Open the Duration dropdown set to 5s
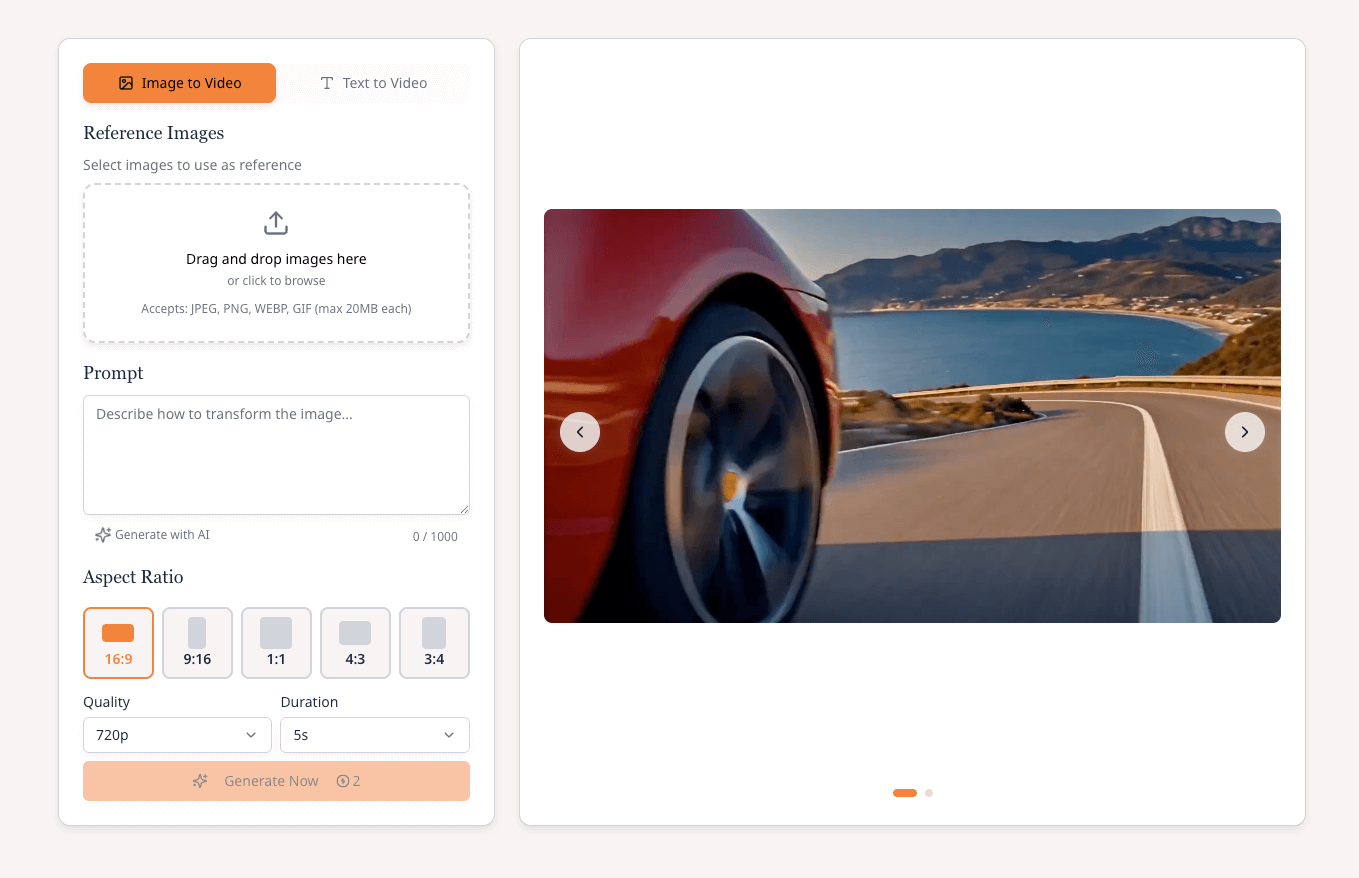Screen dimensions: 1359x878 coord(374,735)
